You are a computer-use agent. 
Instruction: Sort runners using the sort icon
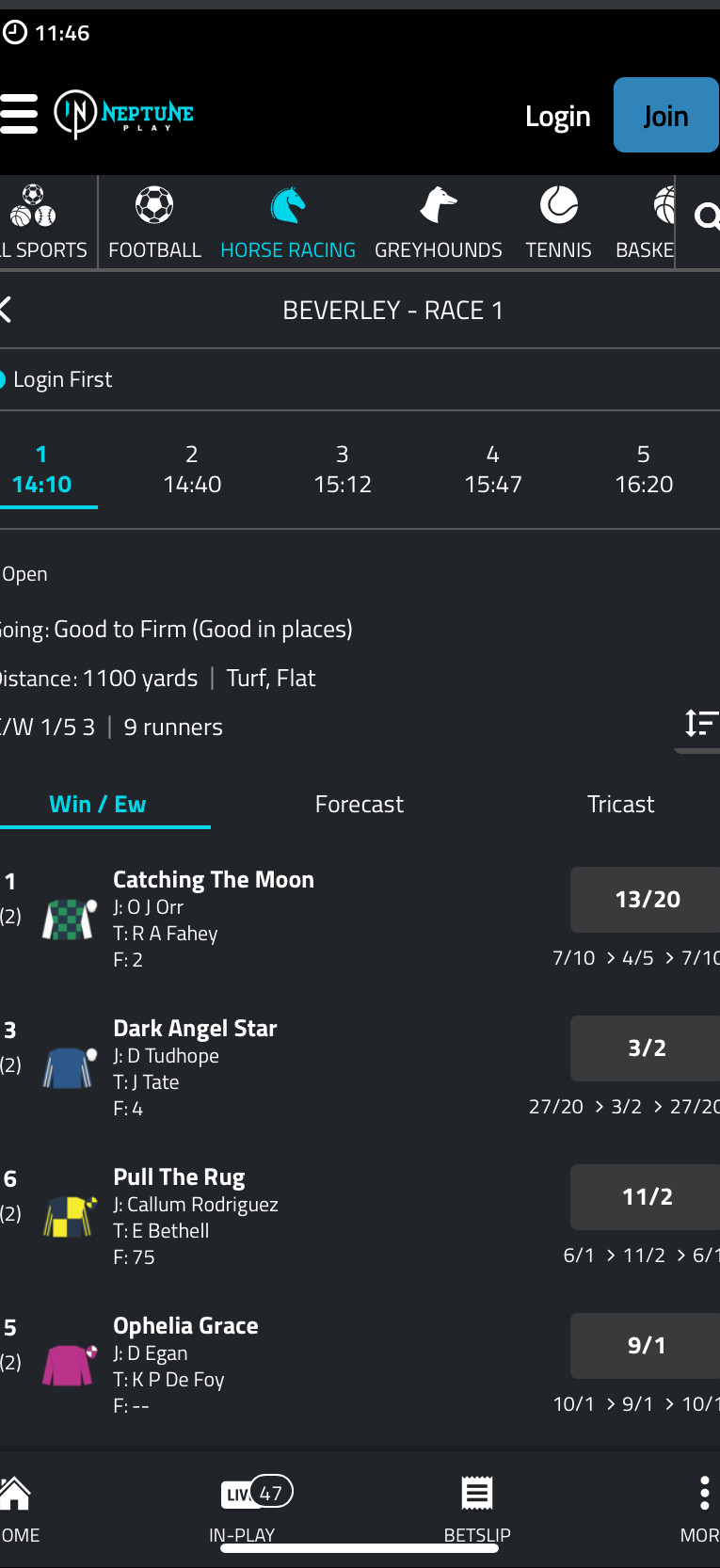[x=700, y=723]
